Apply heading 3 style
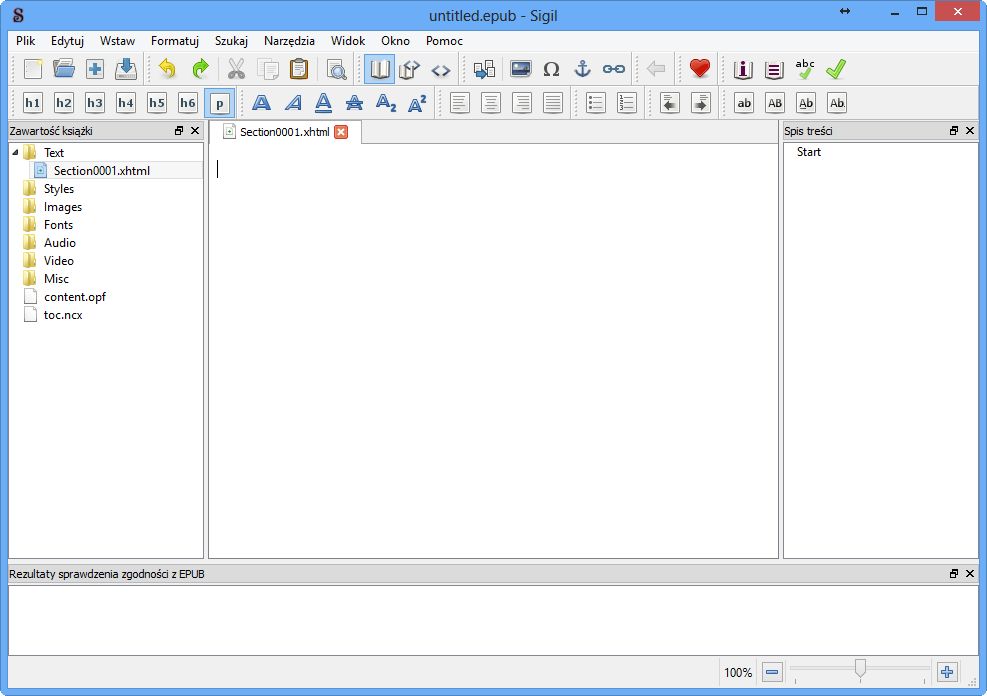This screenshot has height=696, width=987. point(95,103)
